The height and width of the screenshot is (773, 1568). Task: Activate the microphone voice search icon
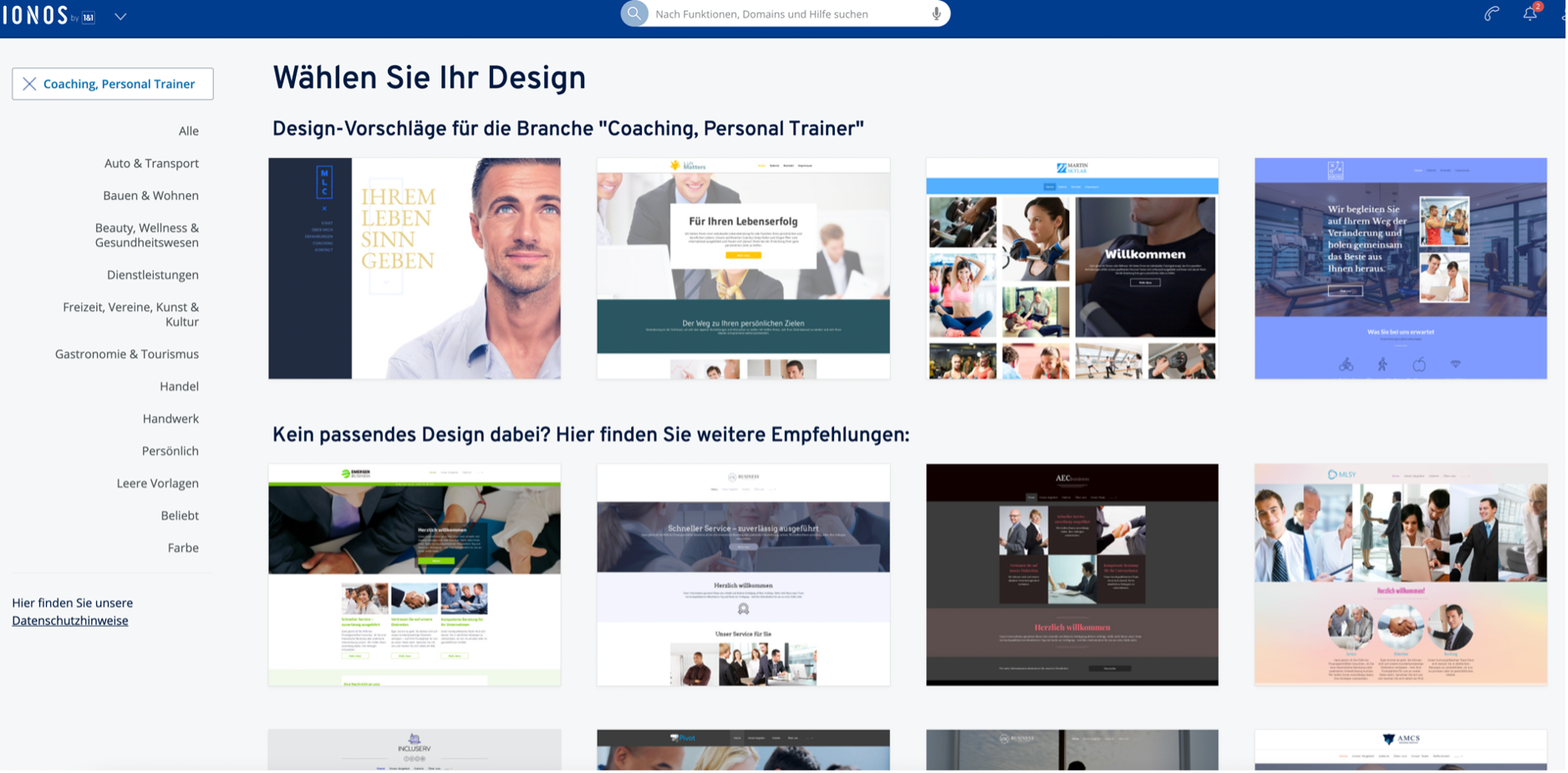coord(936,13)
